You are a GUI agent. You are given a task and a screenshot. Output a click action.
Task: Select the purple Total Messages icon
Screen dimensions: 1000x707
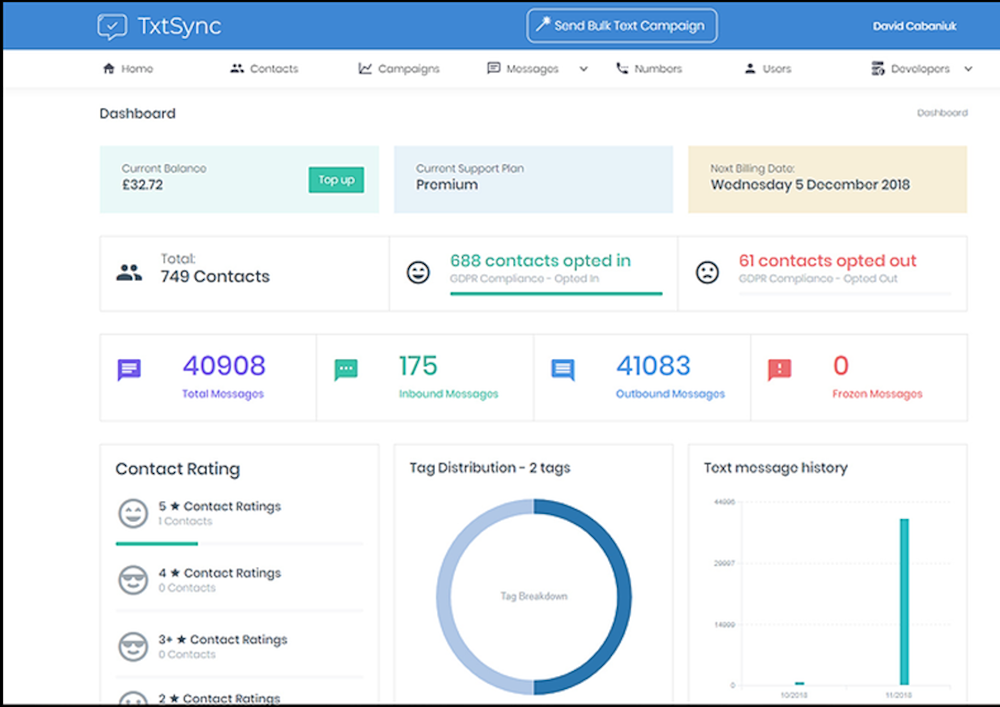[x=130, y=370]
